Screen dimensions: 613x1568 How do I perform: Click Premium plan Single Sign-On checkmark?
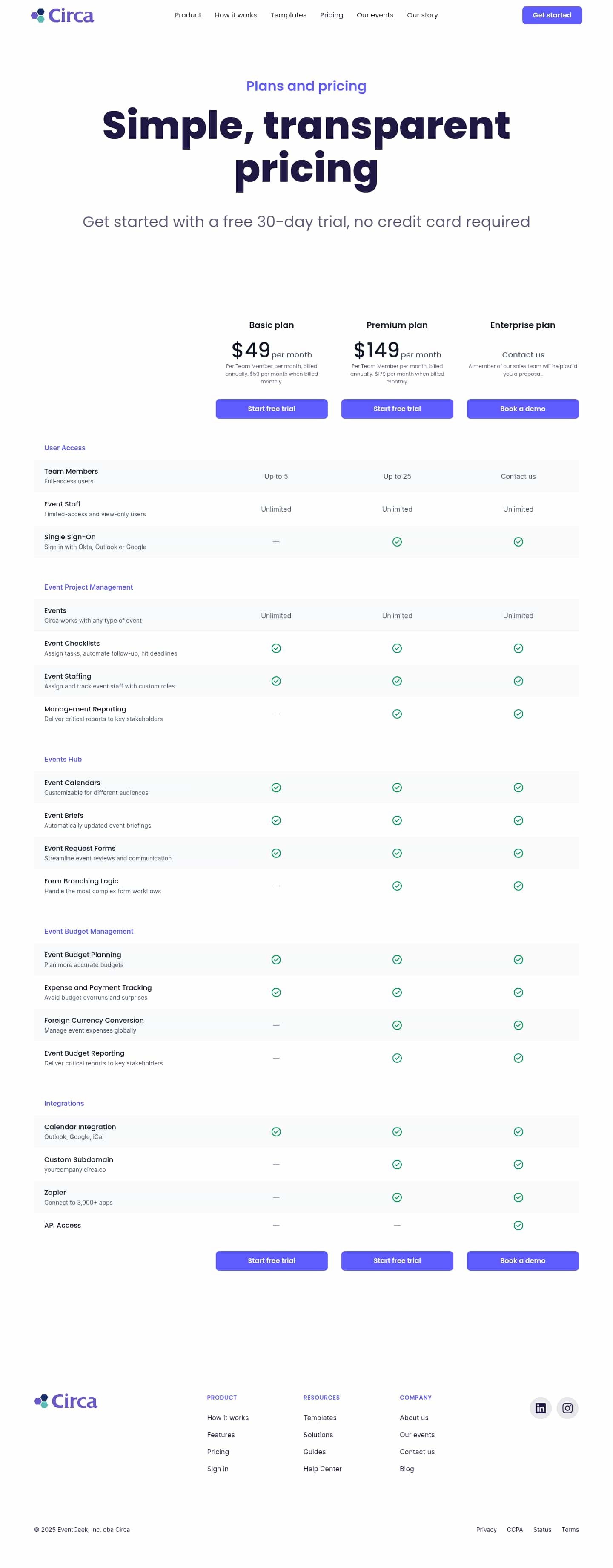[396, 542]
